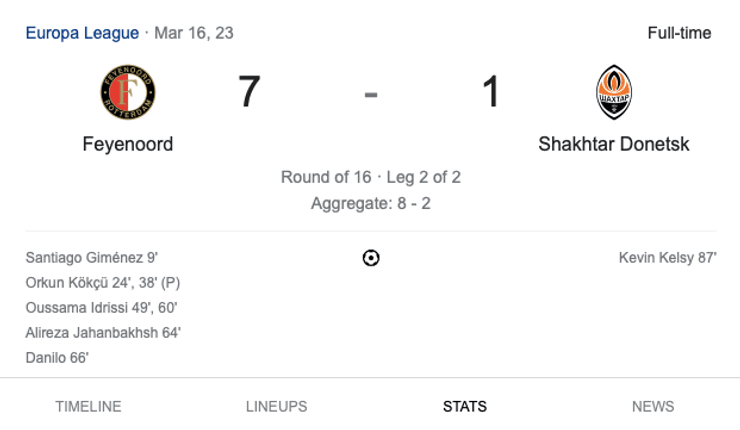
Task: Click the Feyenoord club crest logo
Action: point(128,92)
